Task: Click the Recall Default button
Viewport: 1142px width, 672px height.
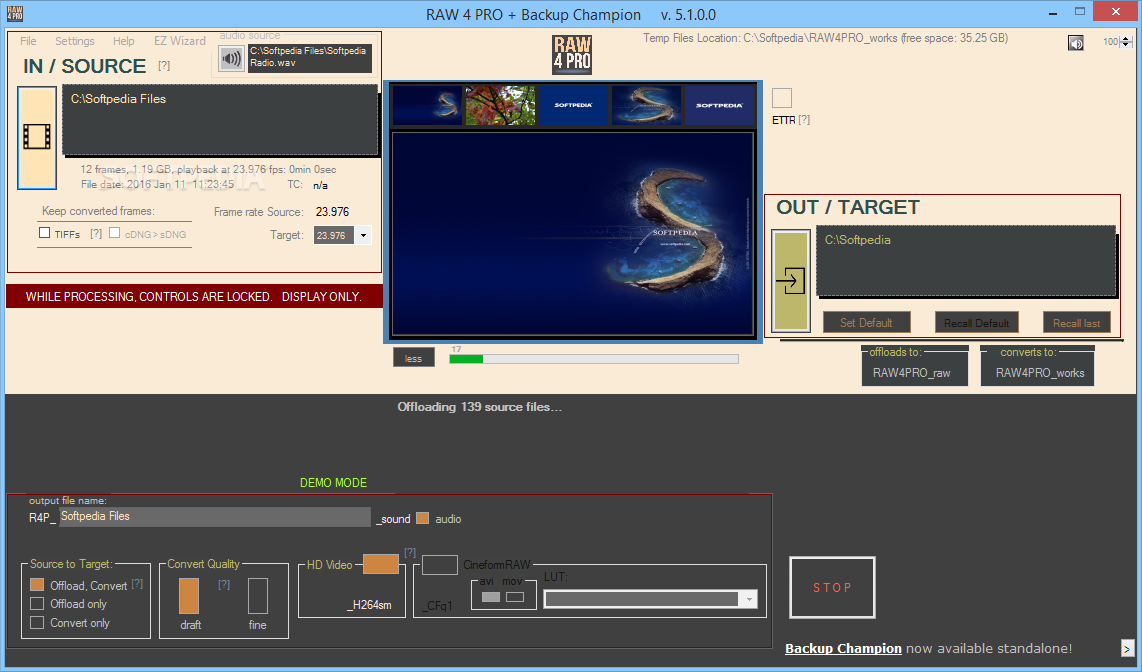Action: tap(977, 323)
